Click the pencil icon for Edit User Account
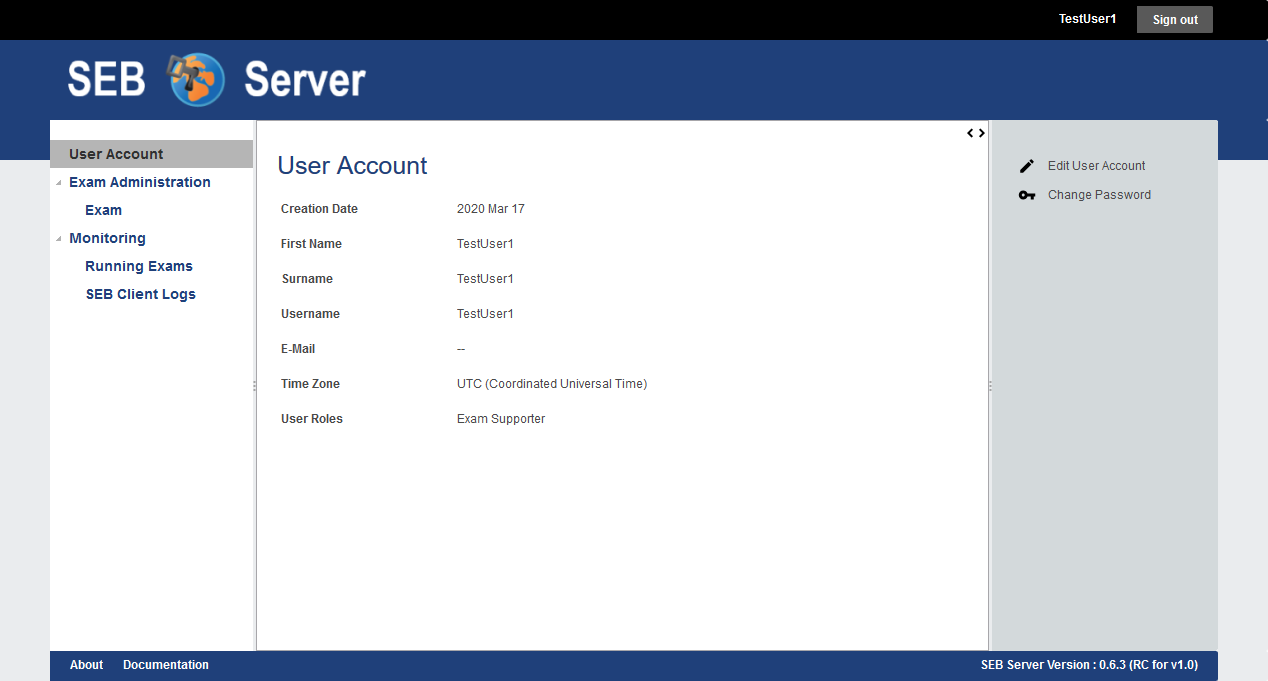 pos(1026,166)
